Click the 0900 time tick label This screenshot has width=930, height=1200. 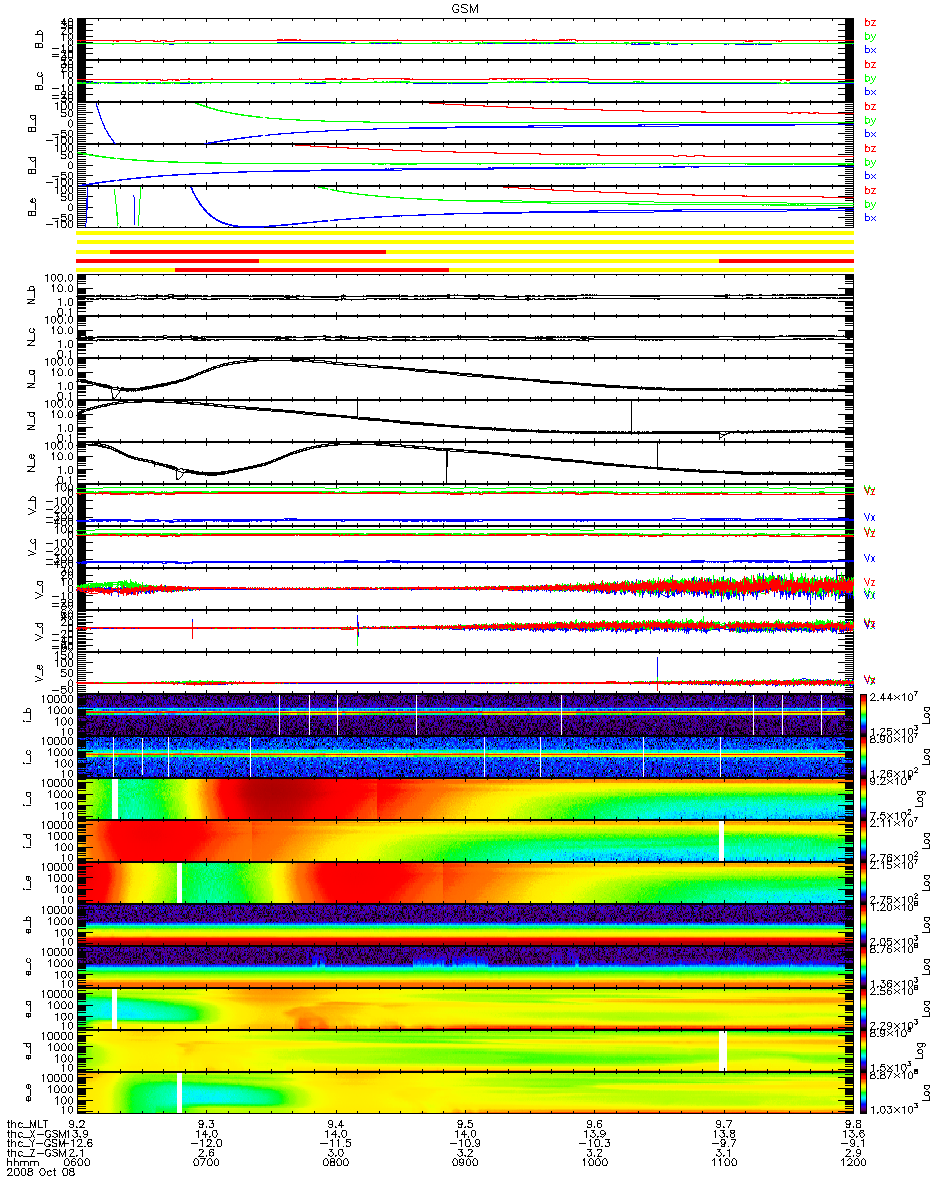click(x=465, y=1163)
